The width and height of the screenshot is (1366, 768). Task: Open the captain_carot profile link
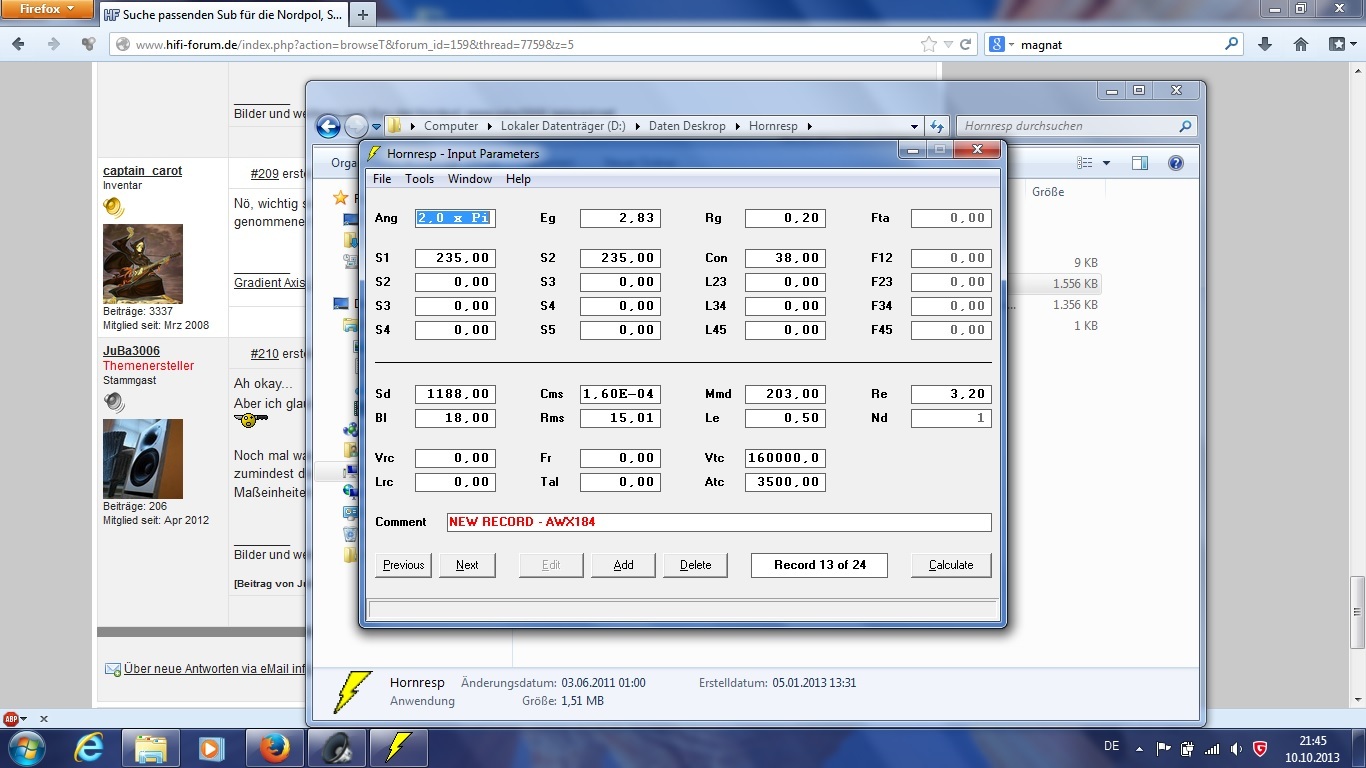(x=142, y=171)
